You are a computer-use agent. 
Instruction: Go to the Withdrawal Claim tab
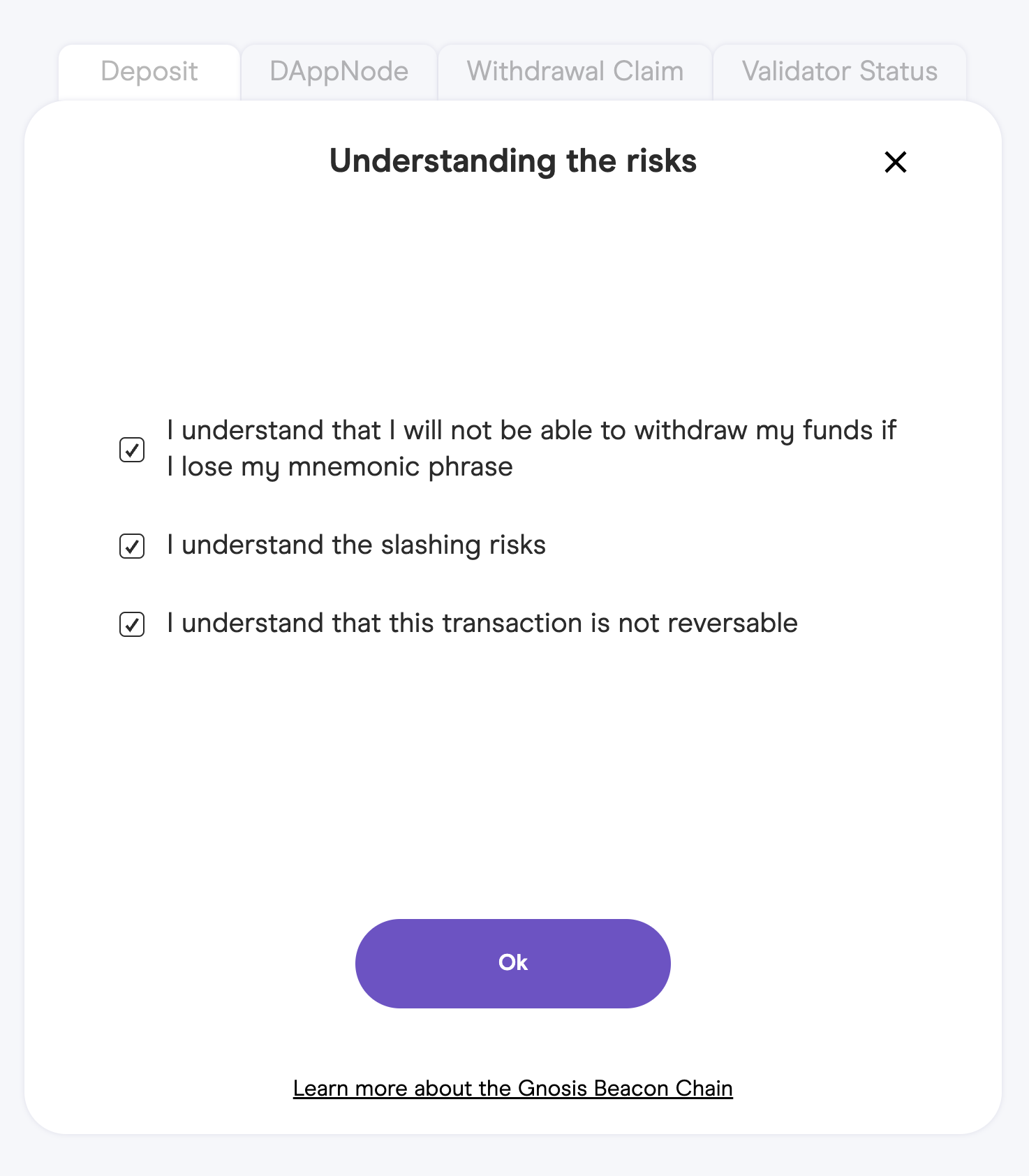coord(575,72)
